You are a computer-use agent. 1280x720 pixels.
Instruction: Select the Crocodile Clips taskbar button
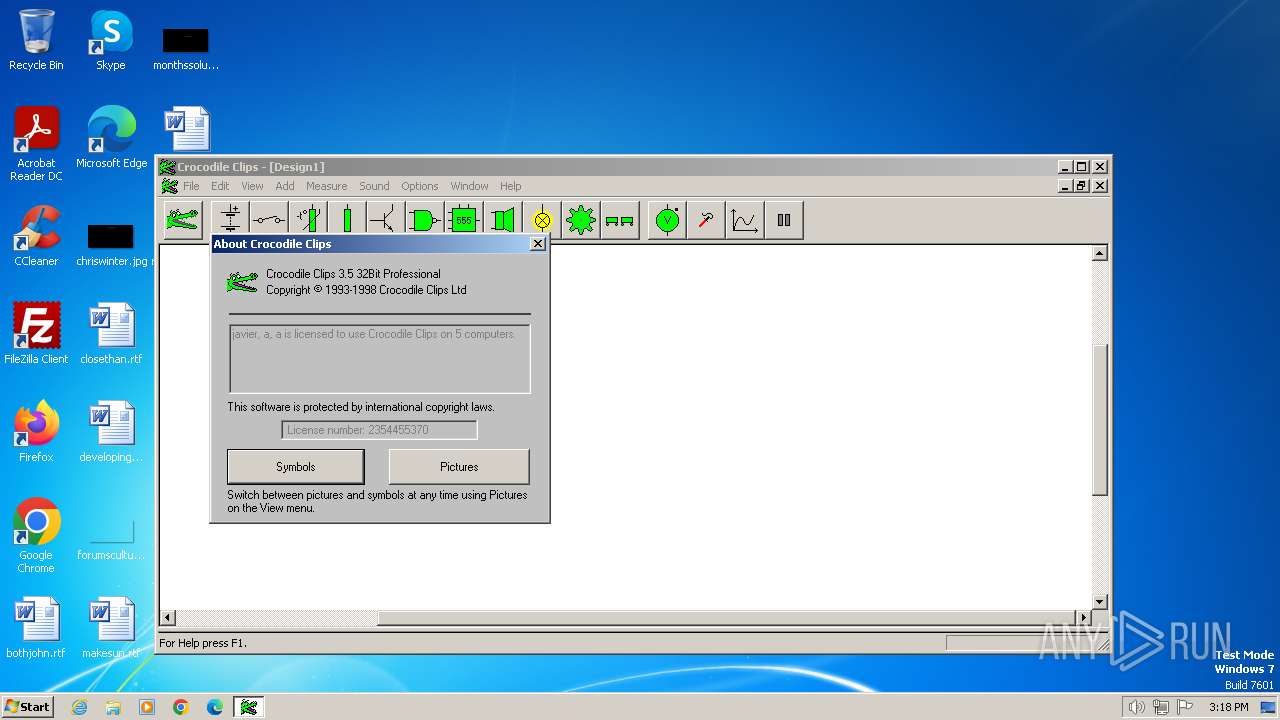[249, 707]
